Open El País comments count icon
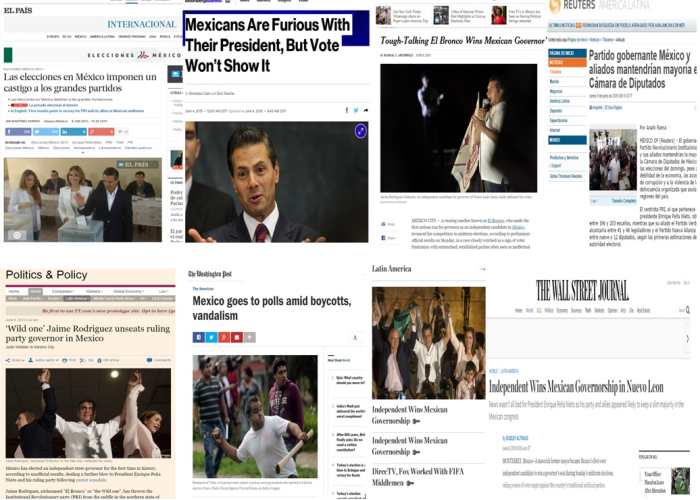700x500 pixels. click(123, 132)
